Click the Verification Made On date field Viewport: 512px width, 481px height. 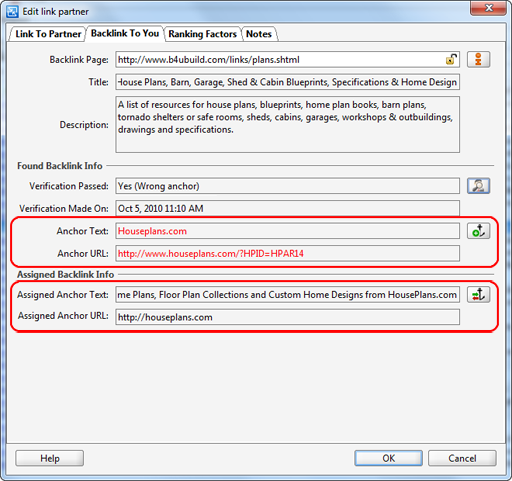point(287,208)
